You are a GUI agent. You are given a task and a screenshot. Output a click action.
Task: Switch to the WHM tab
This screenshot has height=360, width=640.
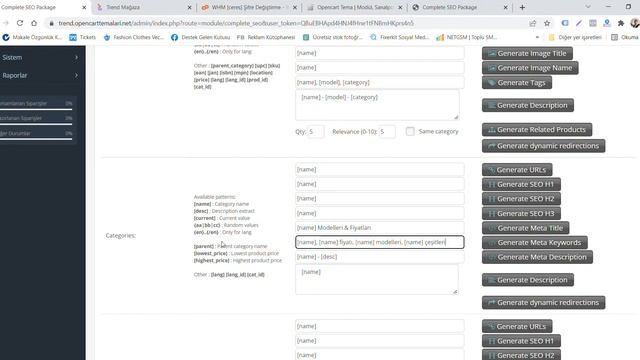pyautogui.click(x=247, y=7)
